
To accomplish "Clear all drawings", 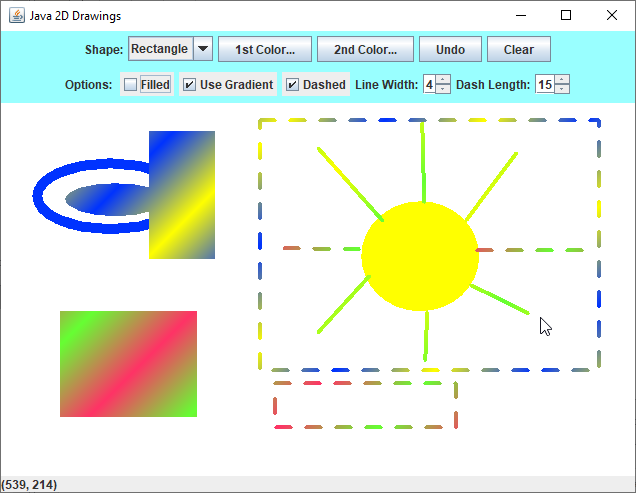I will pos(519,49).
